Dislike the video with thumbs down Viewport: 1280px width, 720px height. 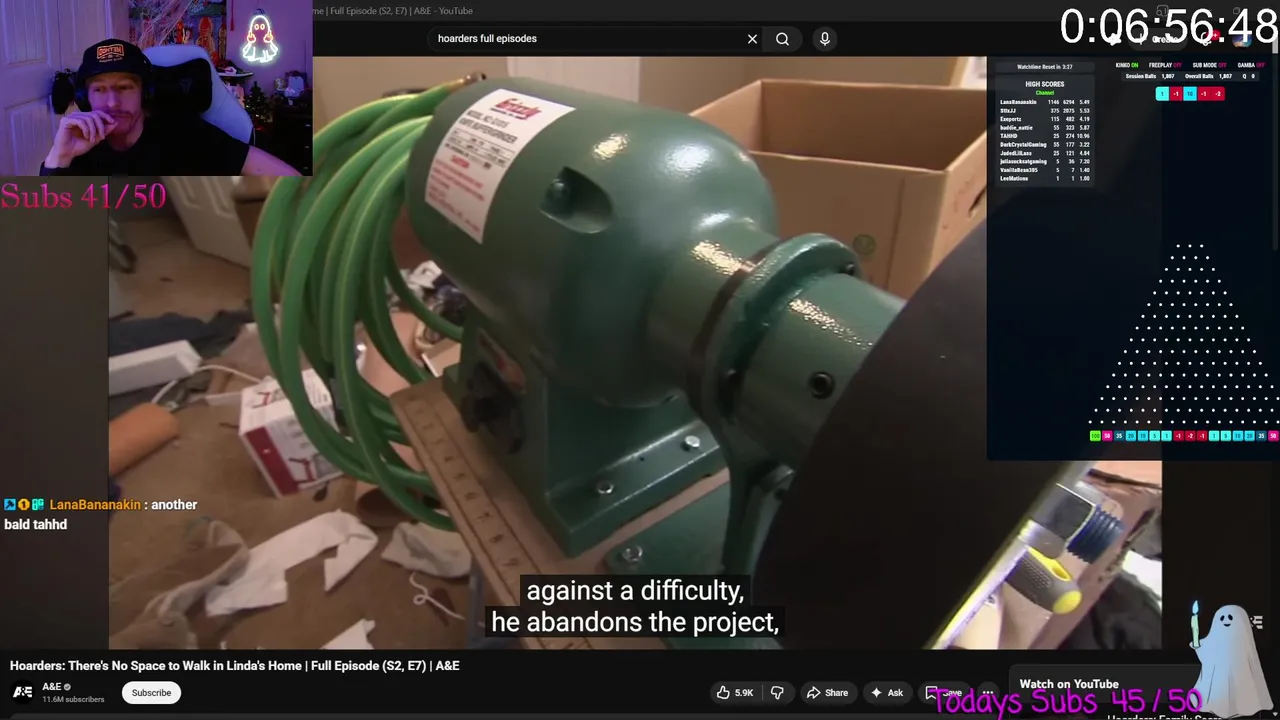pos(777,693)
